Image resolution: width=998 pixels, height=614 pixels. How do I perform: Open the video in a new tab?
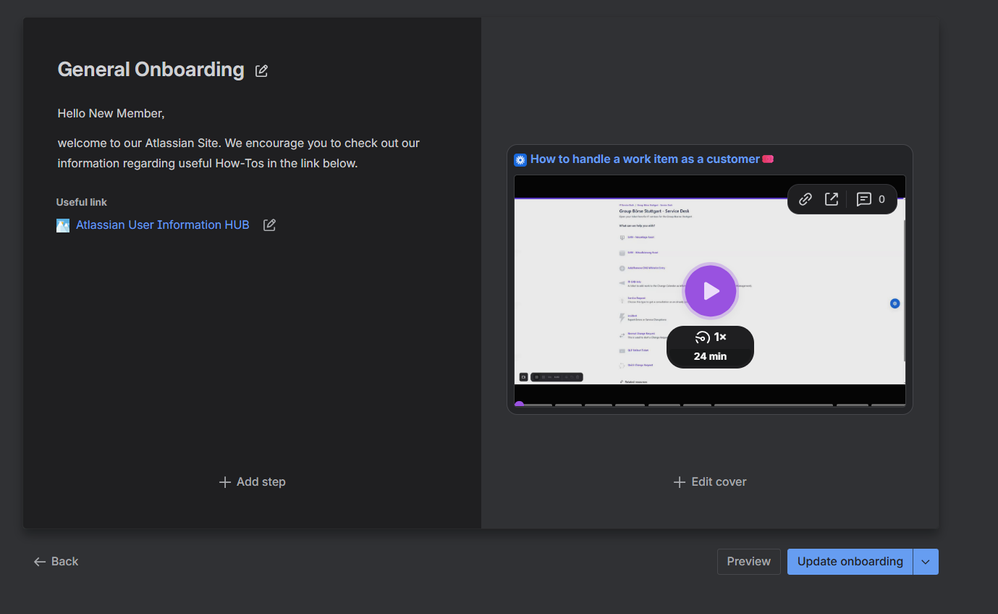[x=832, y=199]
